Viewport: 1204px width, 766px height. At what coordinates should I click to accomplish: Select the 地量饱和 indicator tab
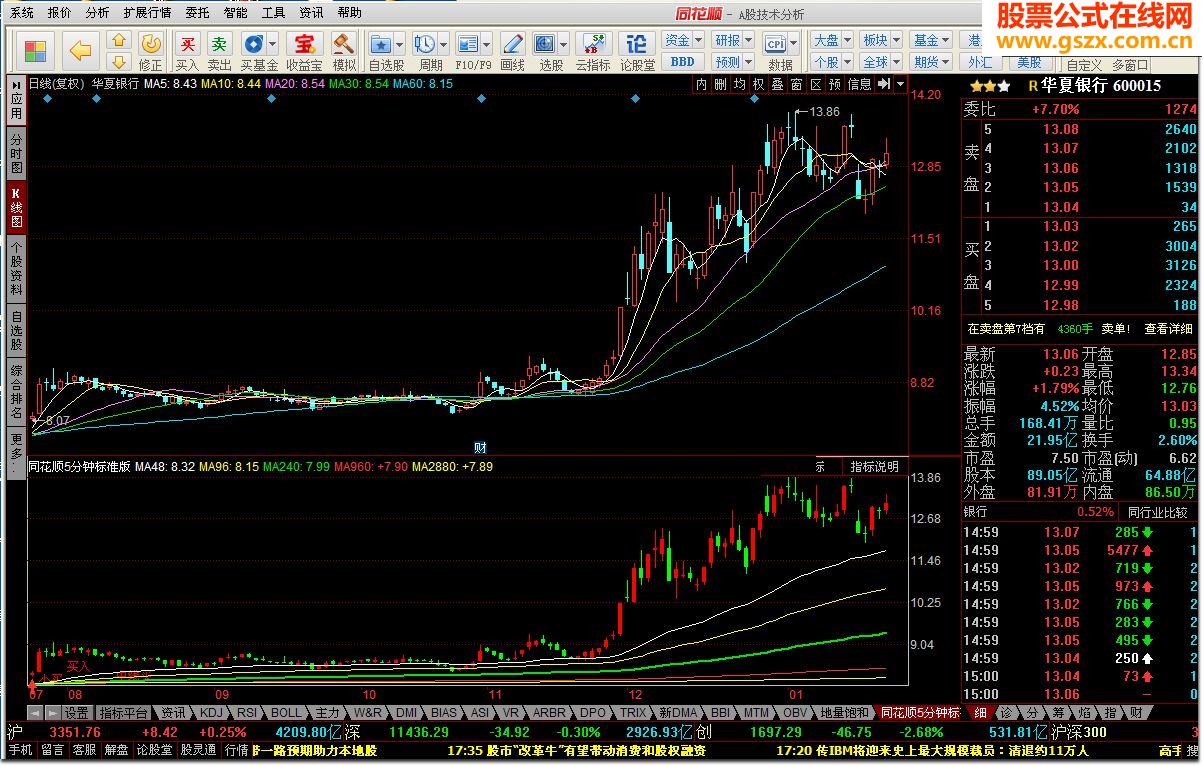(844, 713)
